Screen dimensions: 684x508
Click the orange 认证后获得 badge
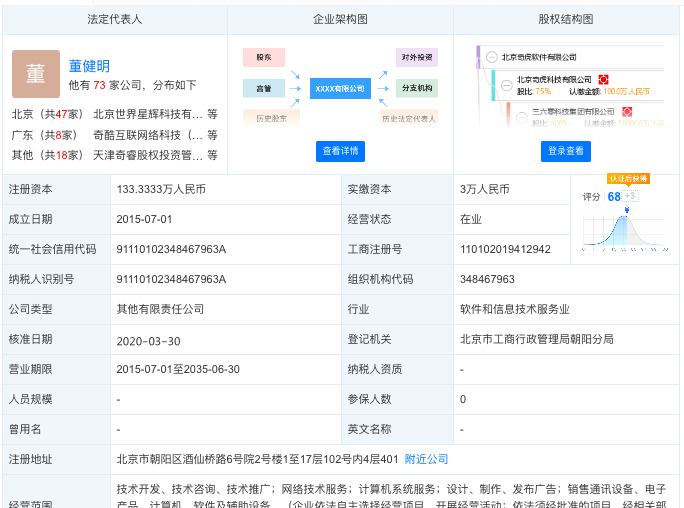629,179
